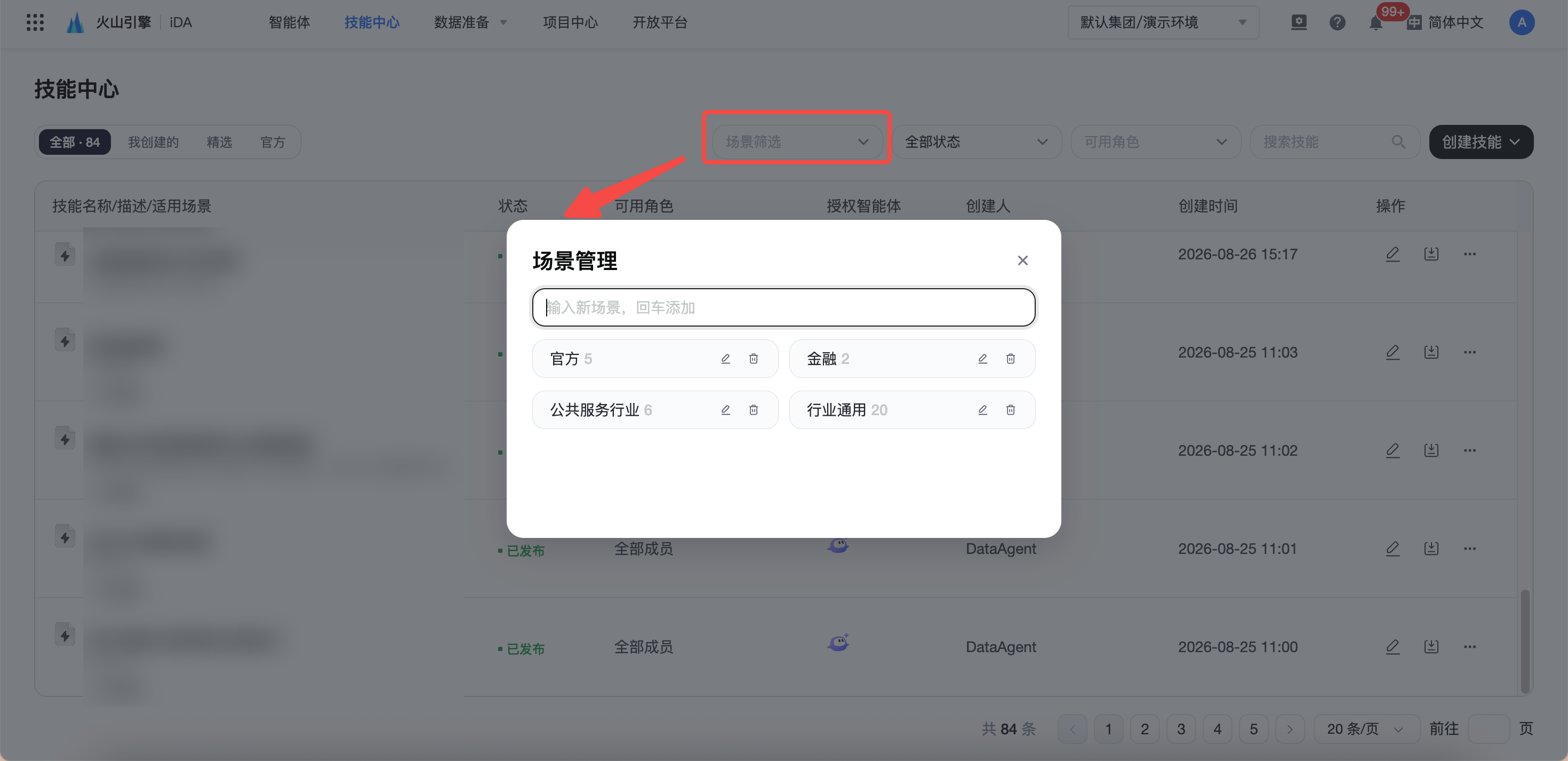Image resolution: width=1568 pixels, height=761 pixels.
Task: Change the 20 条/页 page size
Action: click(x=1366, y=728)
